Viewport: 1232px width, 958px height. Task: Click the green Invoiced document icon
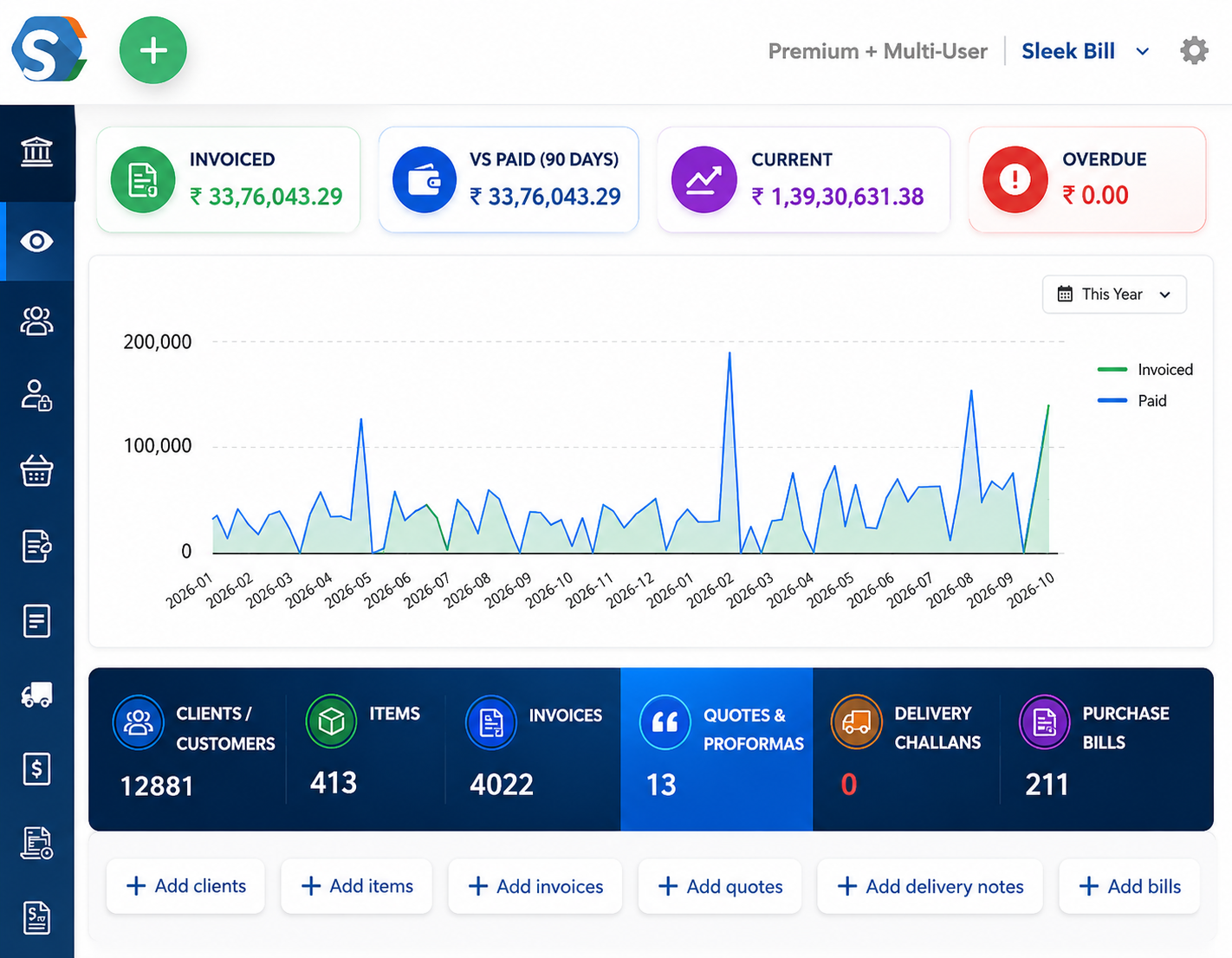pyautogui.click(x=143, y=180)
